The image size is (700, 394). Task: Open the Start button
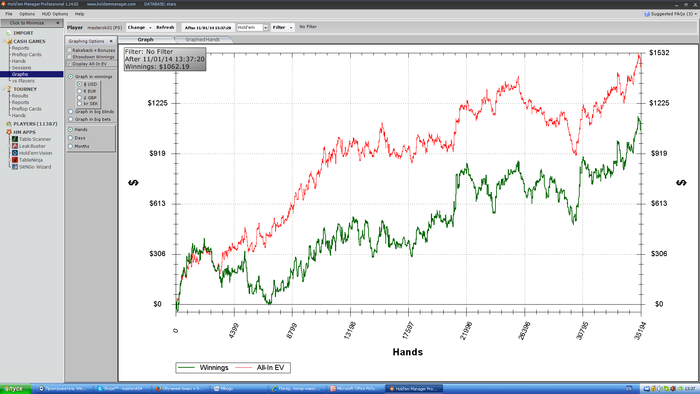point(15,389)
